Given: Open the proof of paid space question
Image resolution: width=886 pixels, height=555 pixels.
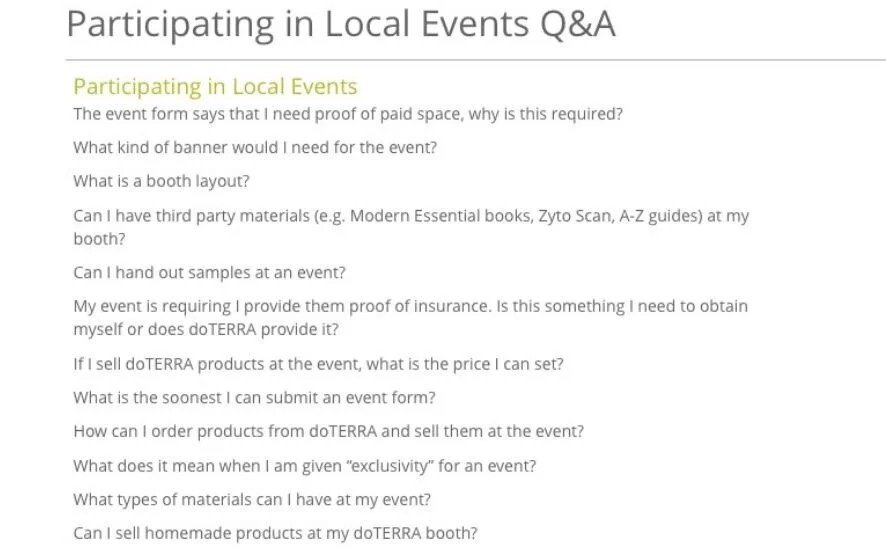Looking at the screenshot, I should pyautogui.click(x=348, y=114).
